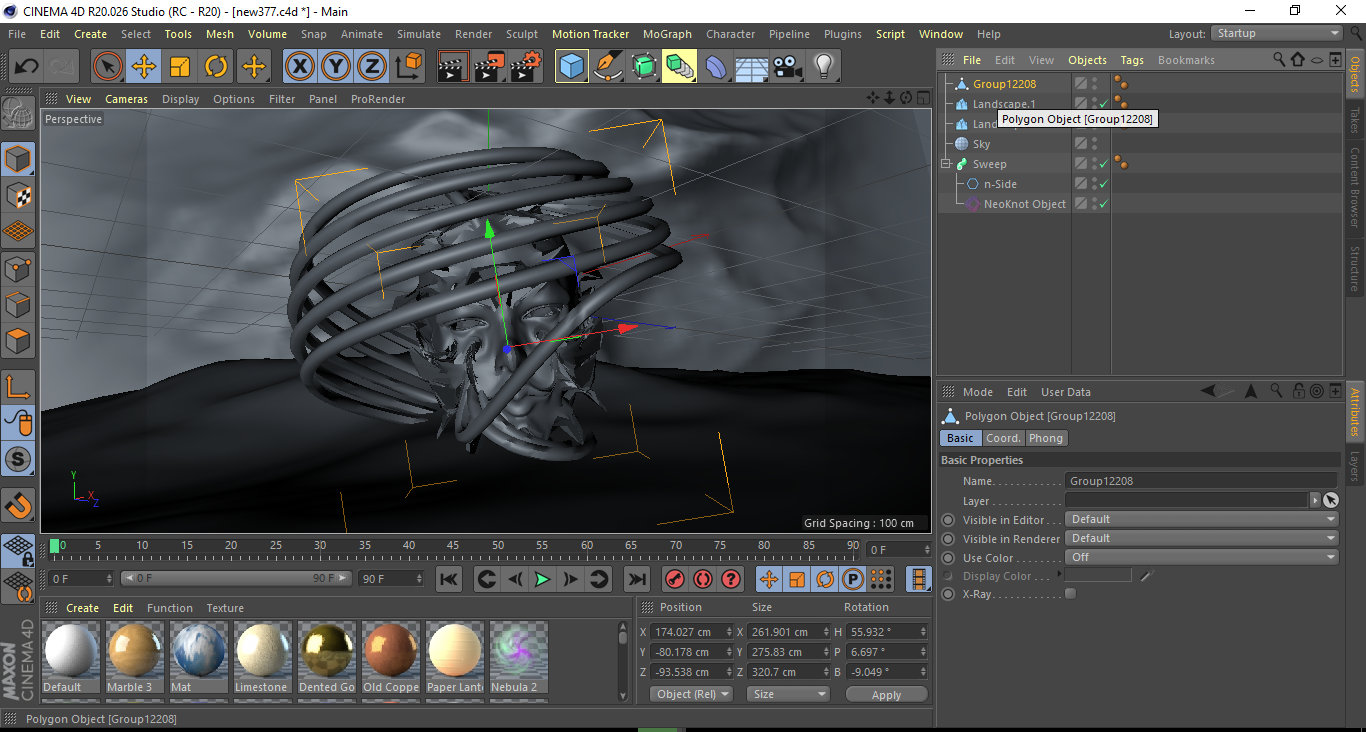The image size is (1366, 732).
Task: Open the Object (Rel) dropdown
Action: coord(691,694)
